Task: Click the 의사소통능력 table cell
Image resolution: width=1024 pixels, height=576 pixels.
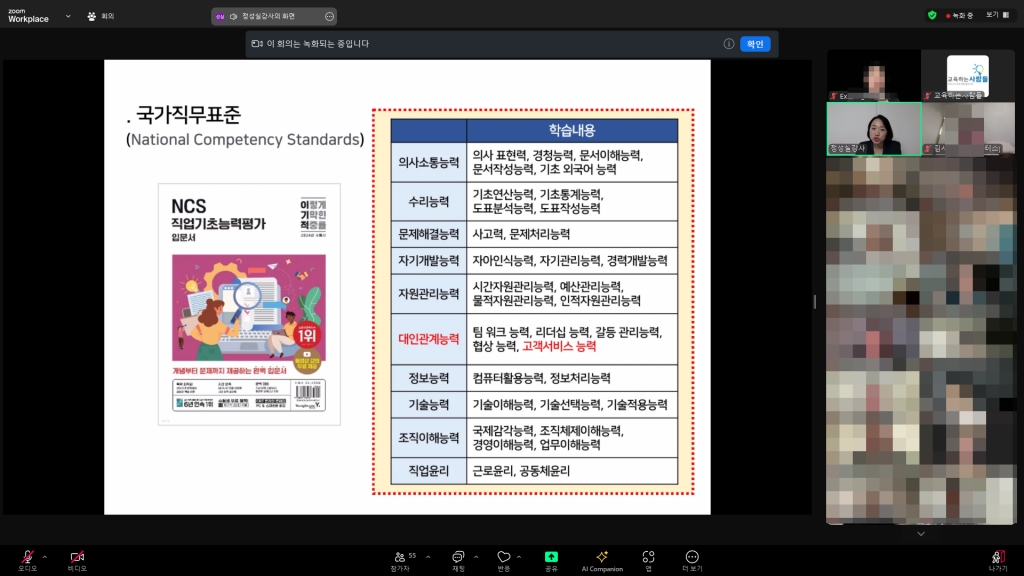Action: 428,162
